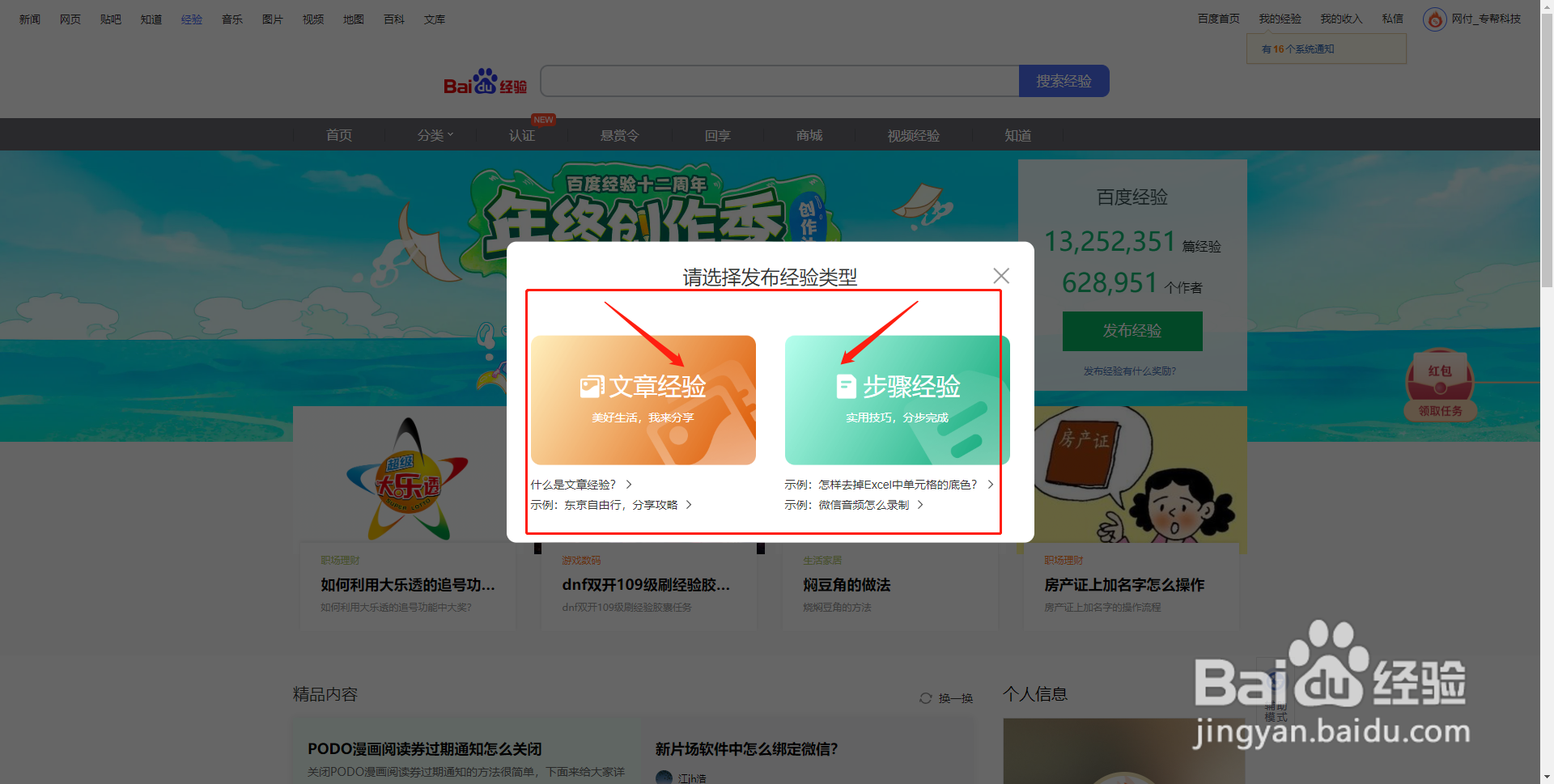Screen dimensions: 1554x784
Task: Open the 知道 navigation tab
Action: click(1018, 135)
